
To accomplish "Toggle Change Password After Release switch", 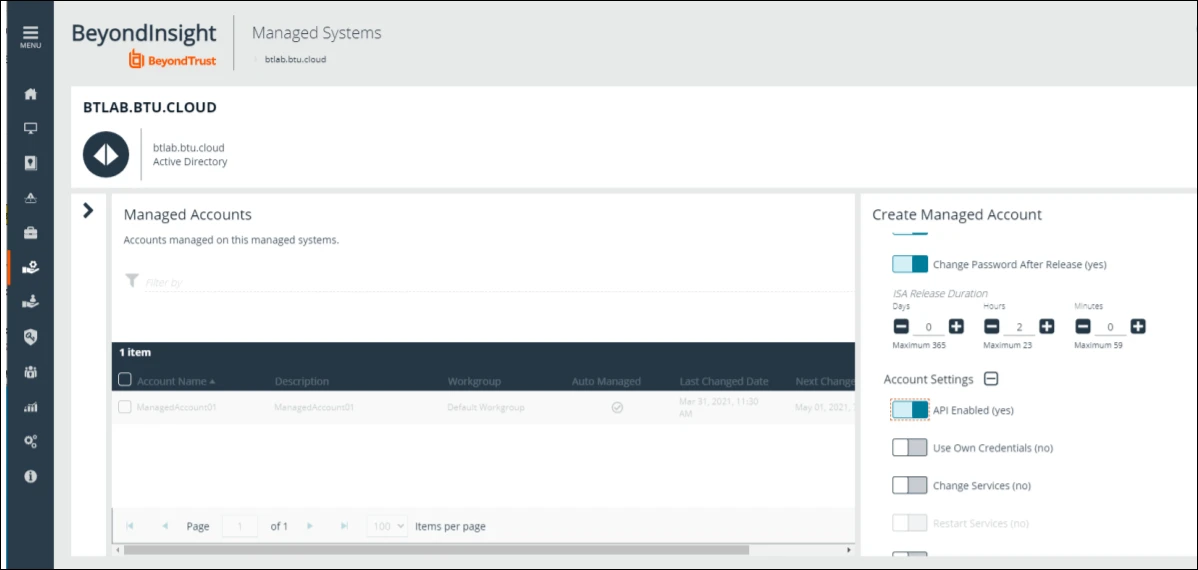I will point(910,264).
